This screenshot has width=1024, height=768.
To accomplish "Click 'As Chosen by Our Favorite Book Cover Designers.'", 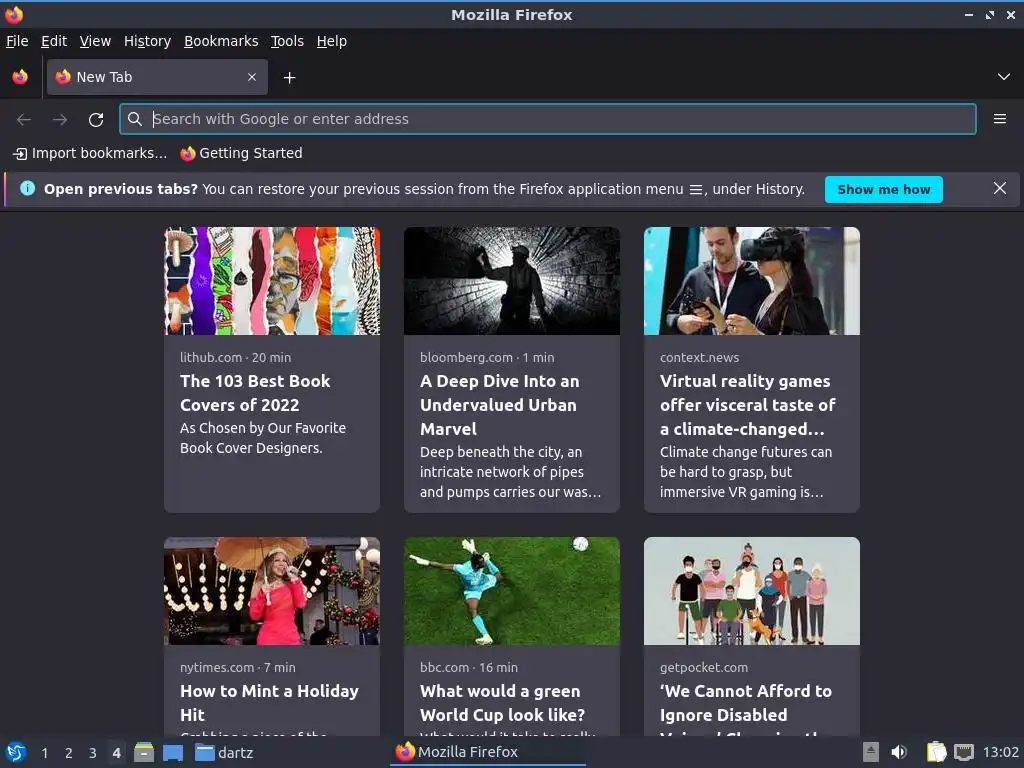I will tap(263, 438).
